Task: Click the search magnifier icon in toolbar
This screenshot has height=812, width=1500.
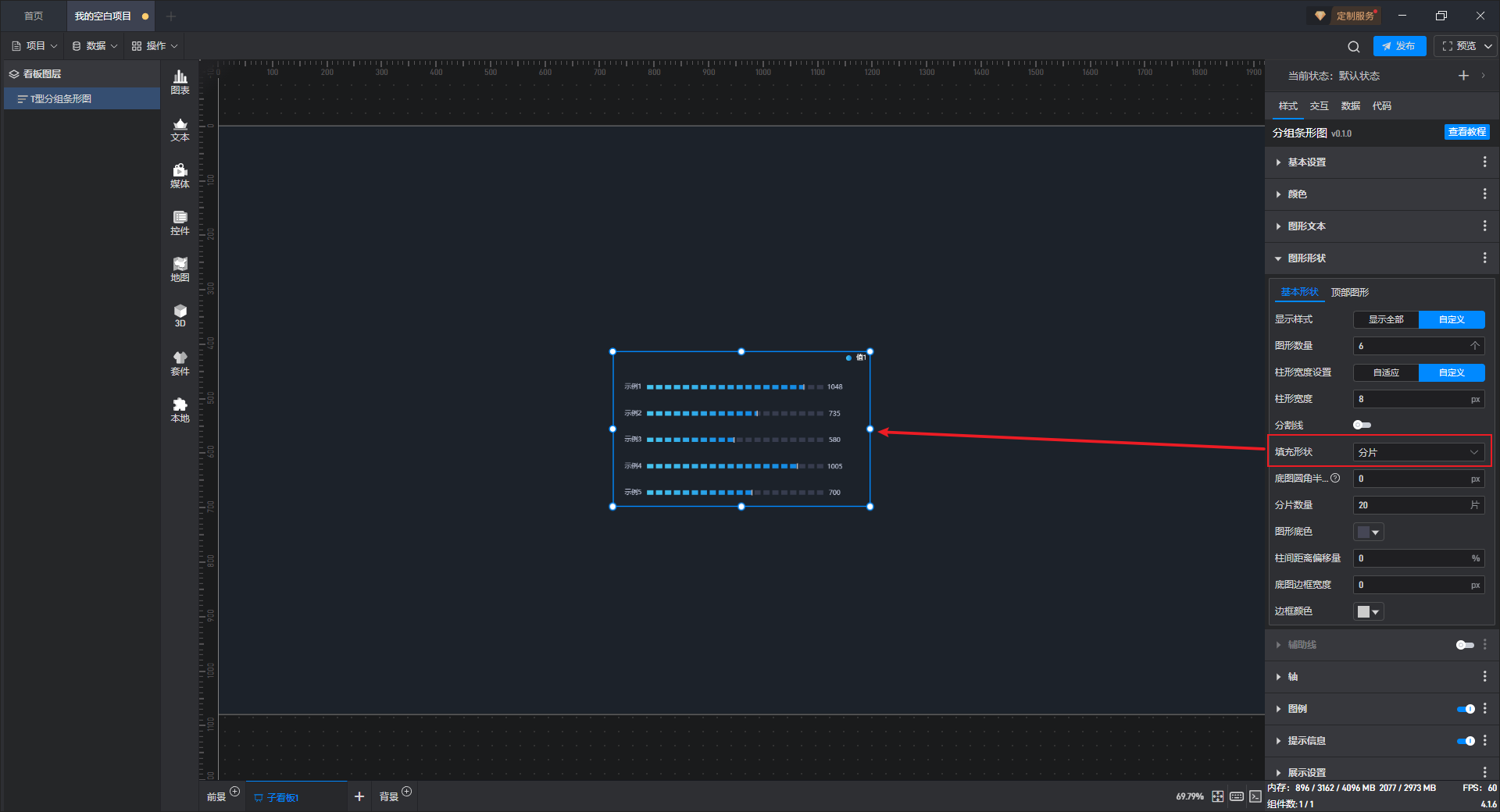Action: [x=1354, y=47]
